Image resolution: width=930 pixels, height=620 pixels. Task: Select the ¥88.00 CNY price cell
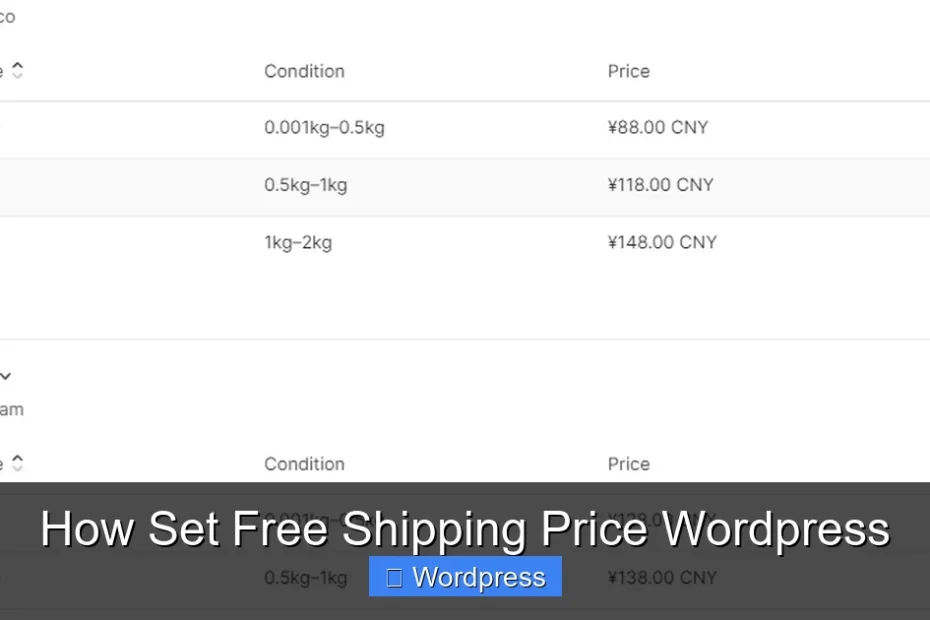(x=657, y=127)
